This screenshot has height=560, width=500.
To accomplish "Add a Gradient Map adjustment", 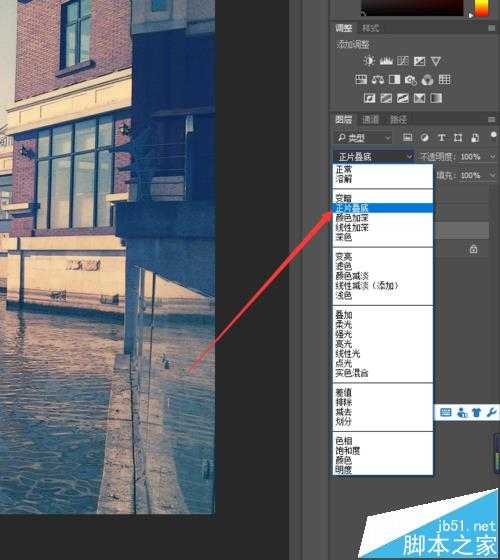I will coord(436,98).
